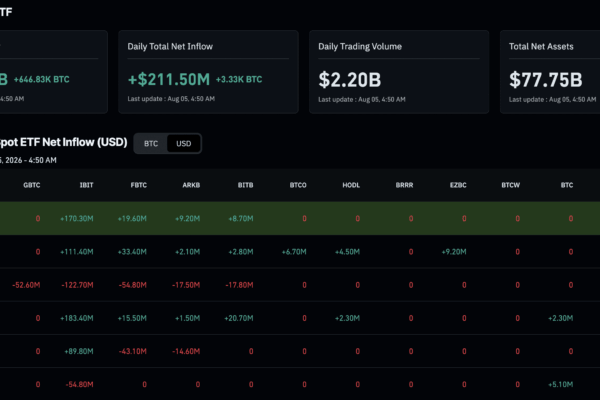Viewport: 600px width, 400px height.
Task: Open the Daily Trading Volume card
Action: click(399, 72)
